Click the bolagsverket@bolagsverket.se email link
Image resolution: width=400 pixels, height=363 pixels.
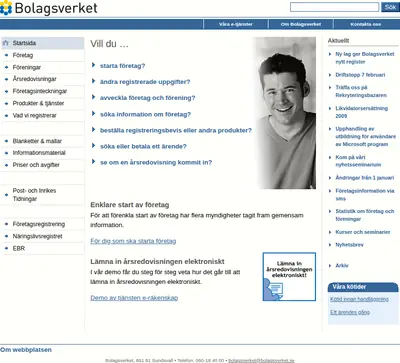261,360
